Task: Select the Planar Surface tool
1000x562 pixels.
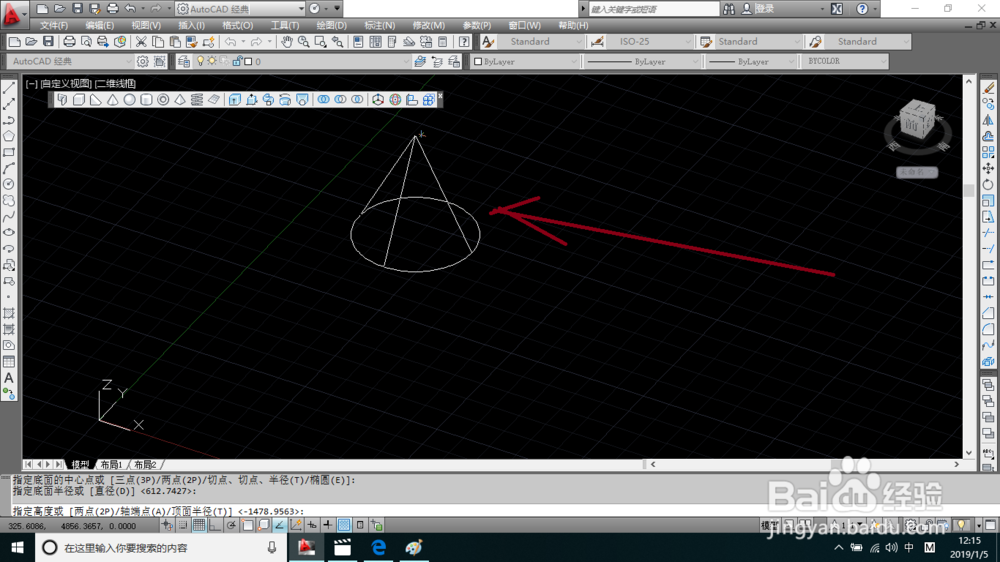Action: [x=214, y=100]
